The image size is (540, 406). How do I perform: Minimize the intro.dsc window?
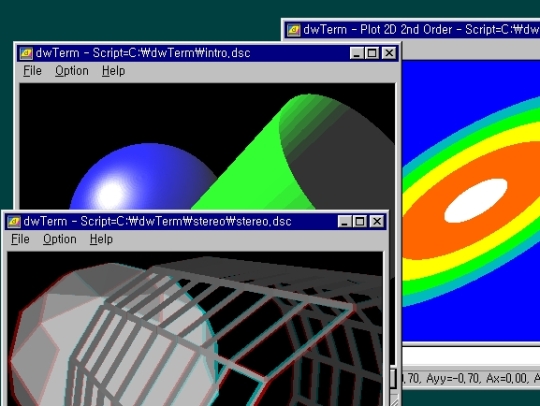click(x=357, y=53)
